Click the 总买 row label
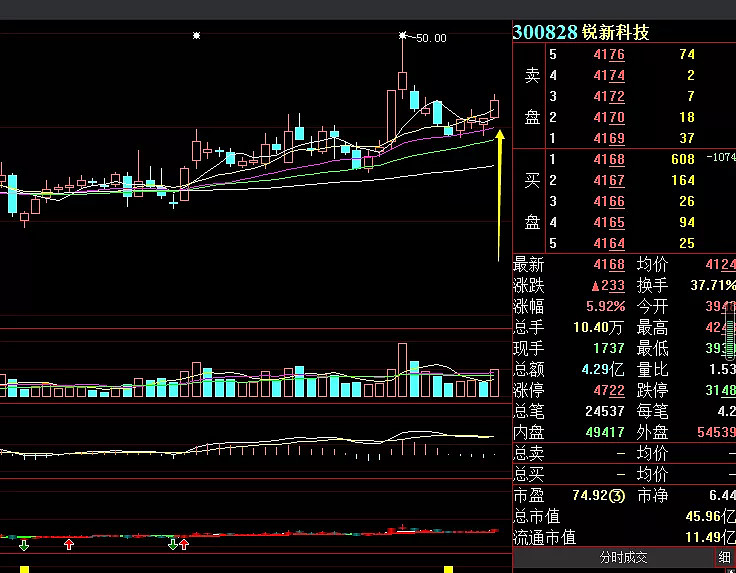Image resolution: width=736 pixels, height=573 pixels. tap(529, 474)
